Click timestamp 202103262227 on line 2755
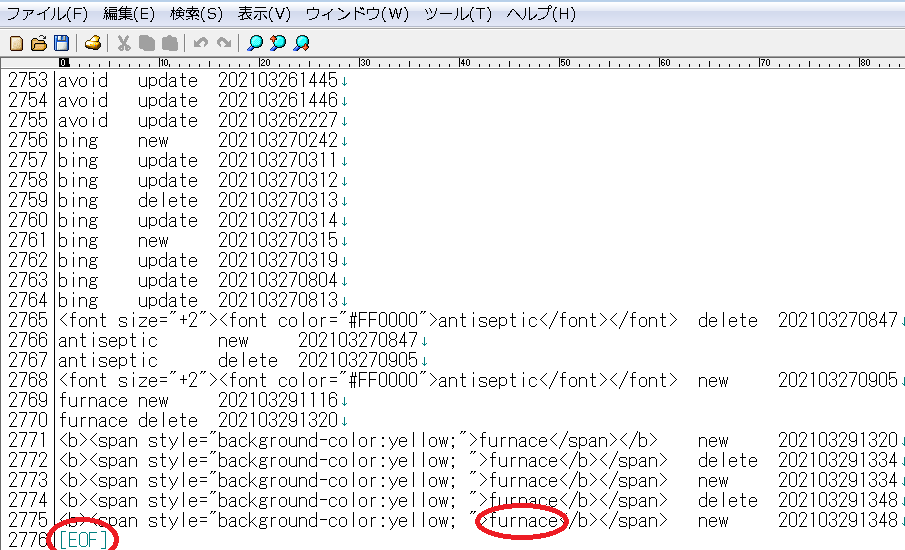Image resolution: width=905 pixels, height=550 pixels. pos(278,120)
